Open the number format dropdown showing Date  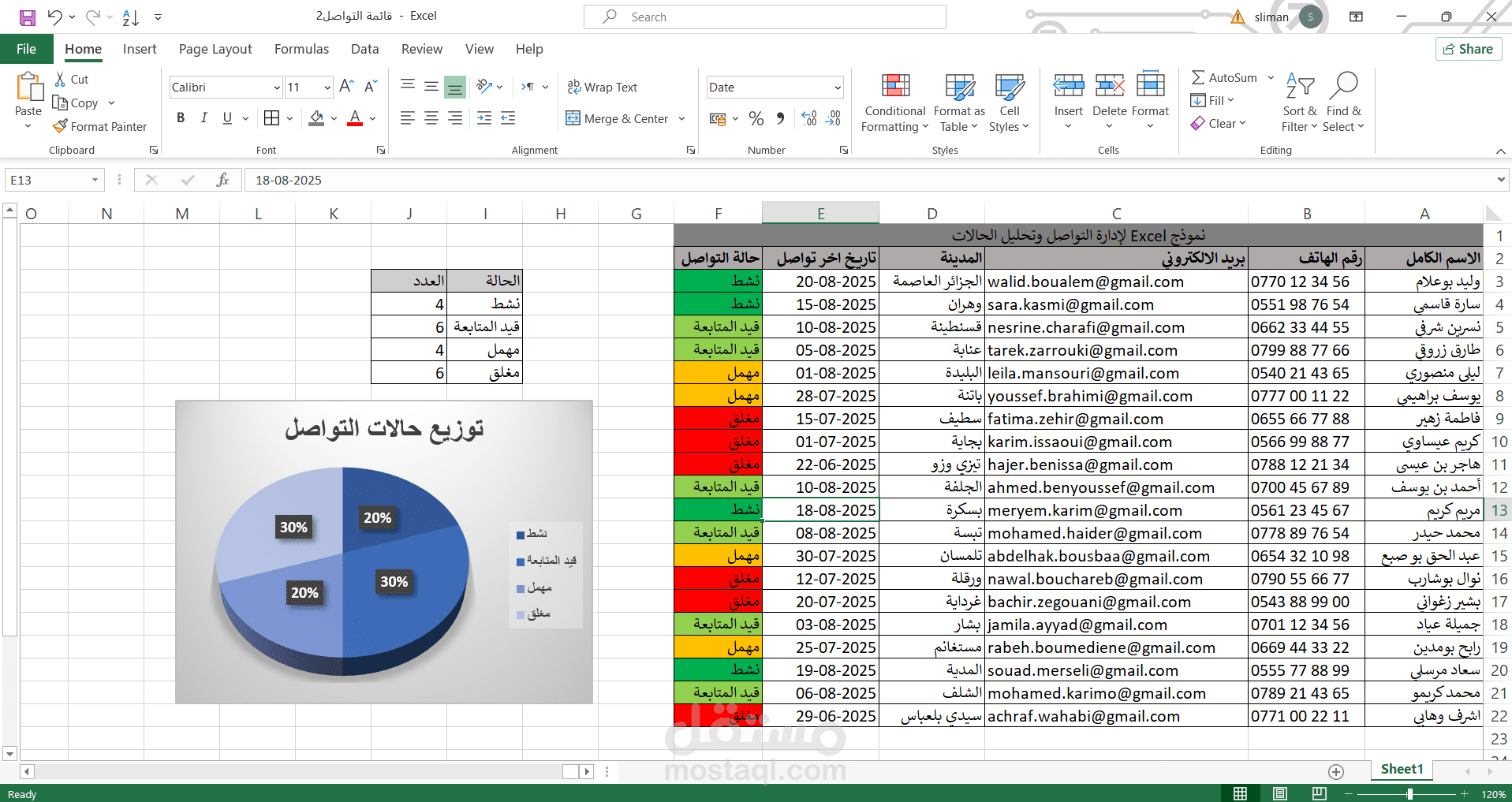(838, 88)
